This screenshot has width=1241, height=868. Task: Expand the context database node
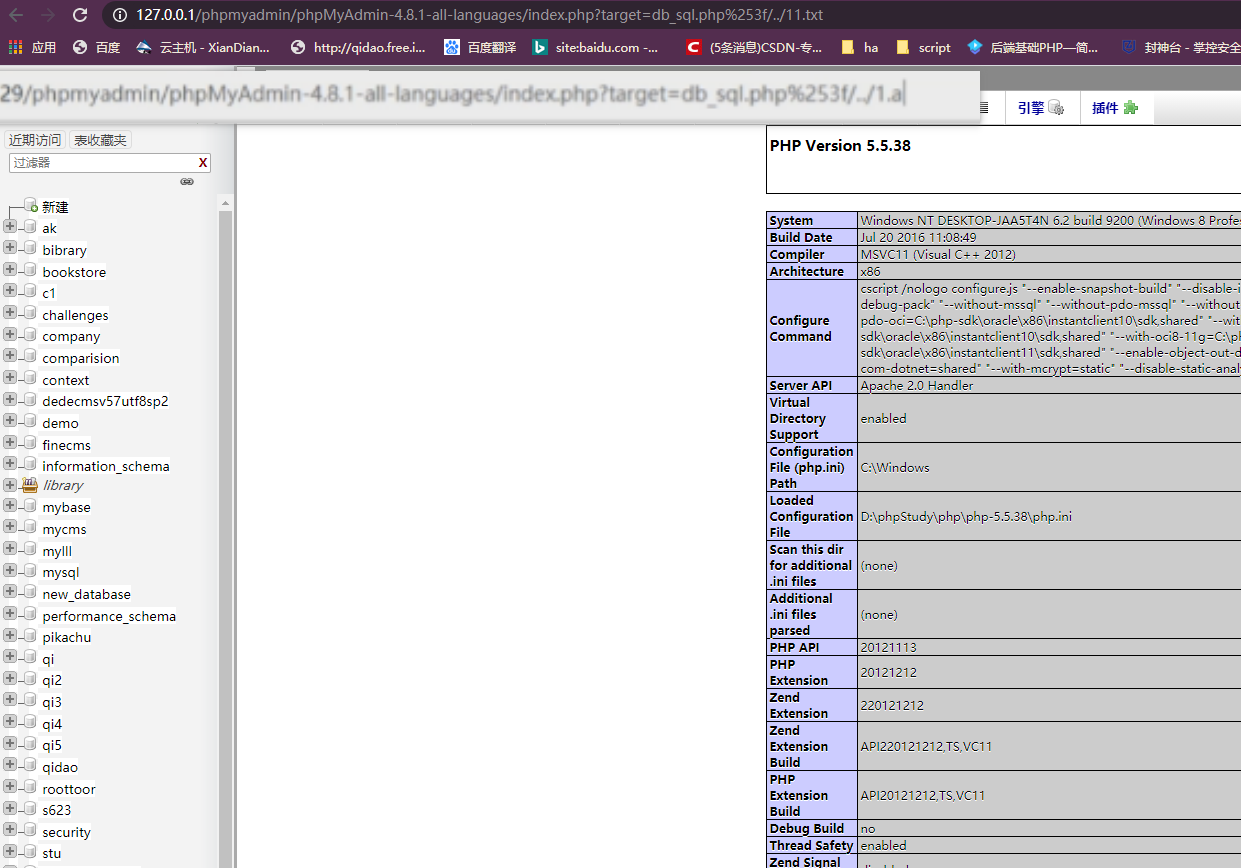[x=10, y=378]
